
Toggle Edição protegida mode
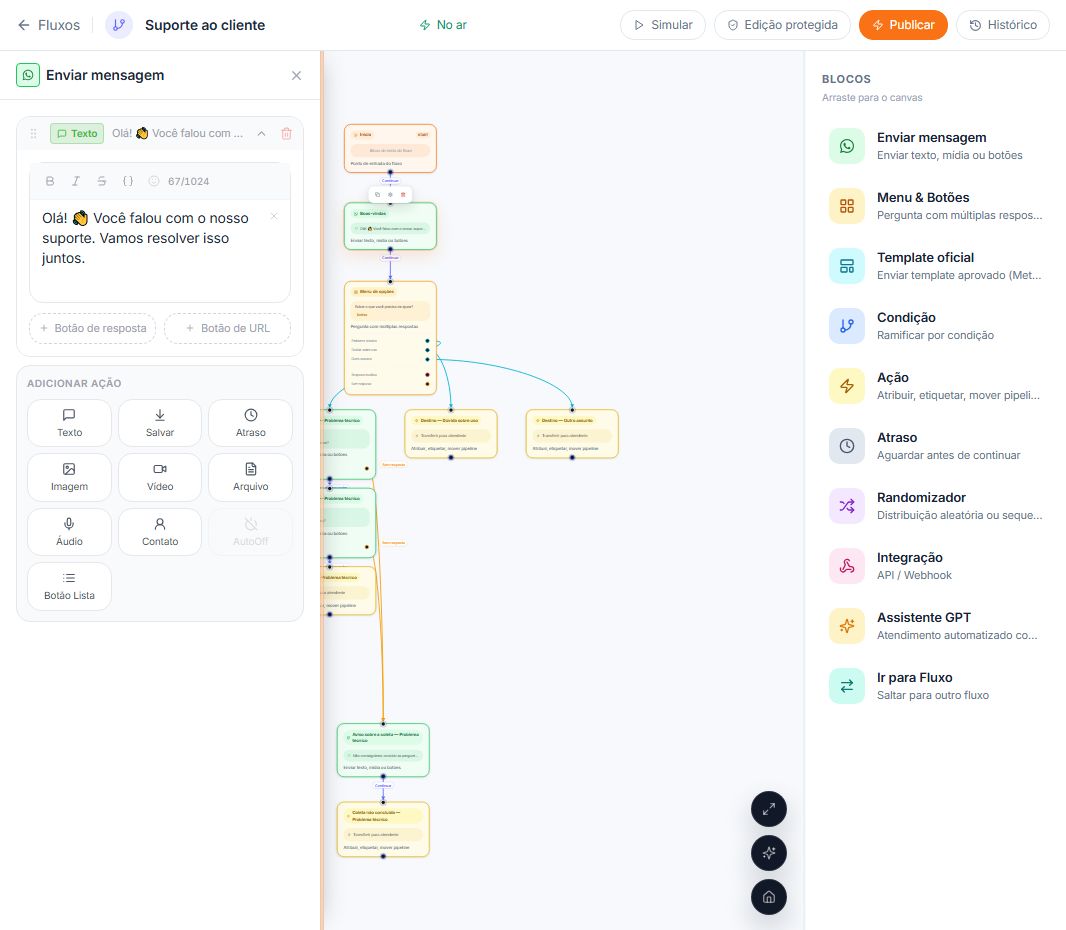(783, 25)
